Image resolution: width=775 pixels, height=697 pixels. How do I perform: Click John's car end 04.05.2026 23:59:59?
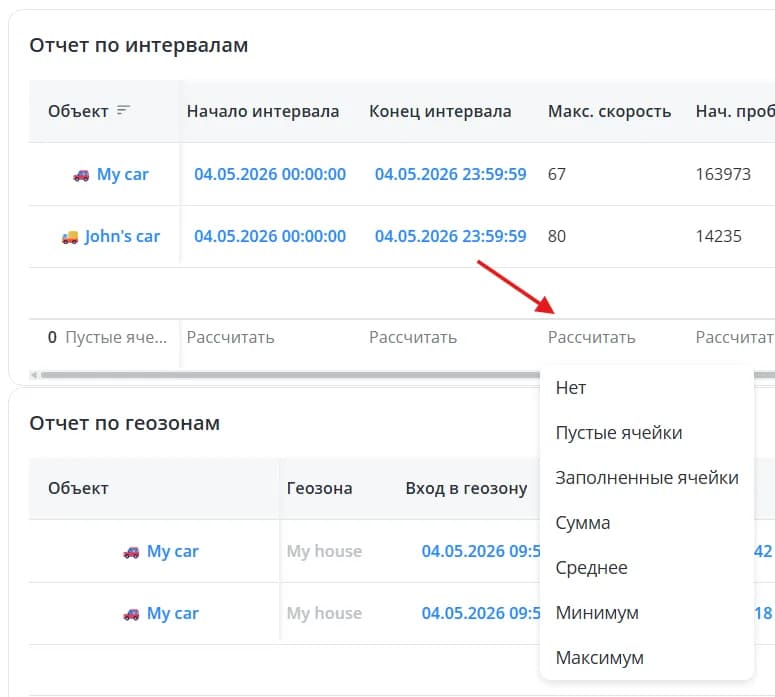[451, 236]
